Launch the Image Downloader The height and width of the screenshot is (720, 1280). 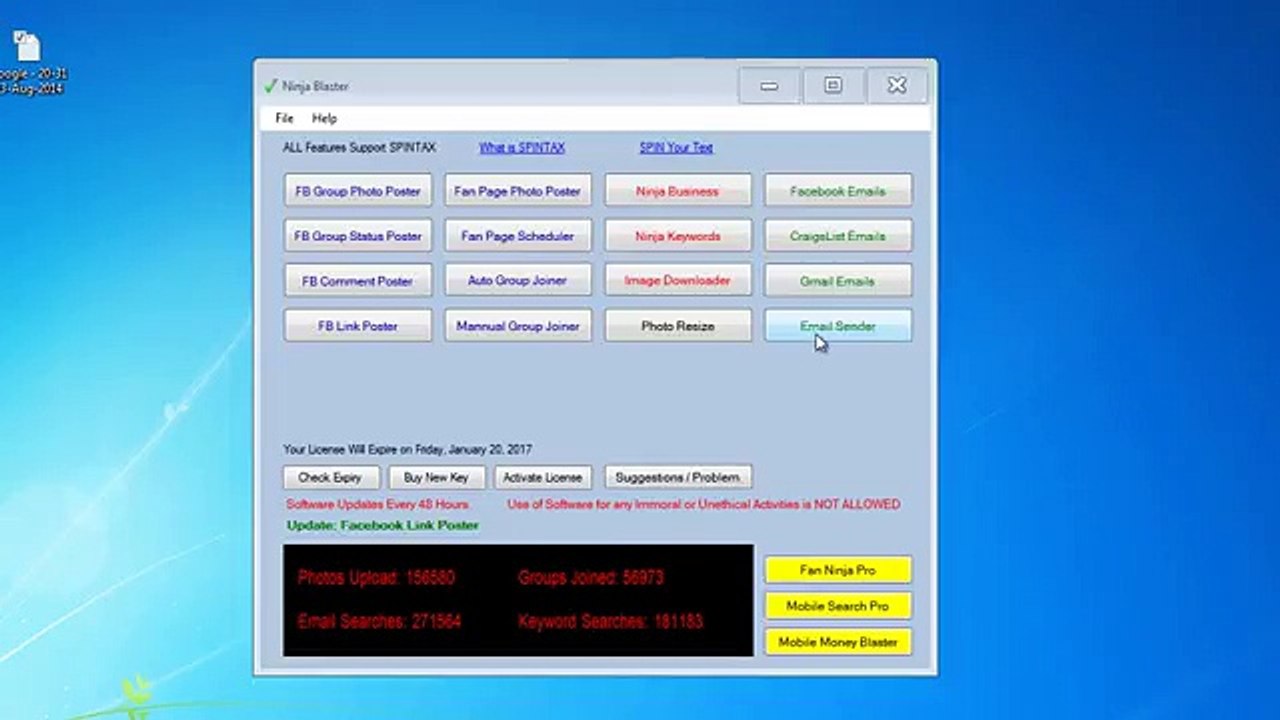[x=678, y=281]
